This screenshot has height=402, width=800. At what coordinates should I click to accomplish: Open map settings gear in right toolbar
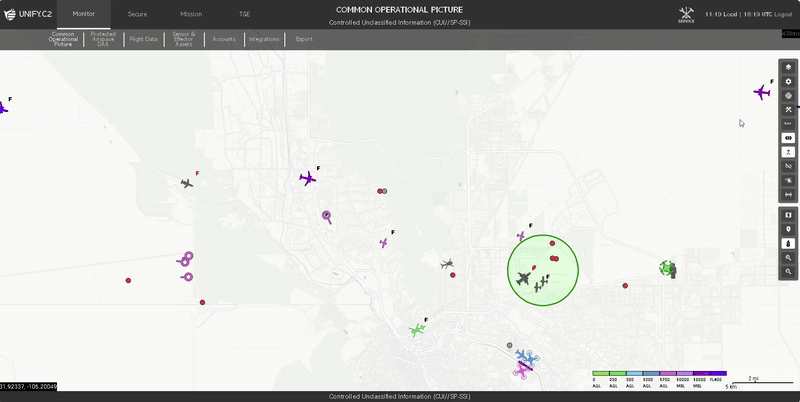[788, 81]
